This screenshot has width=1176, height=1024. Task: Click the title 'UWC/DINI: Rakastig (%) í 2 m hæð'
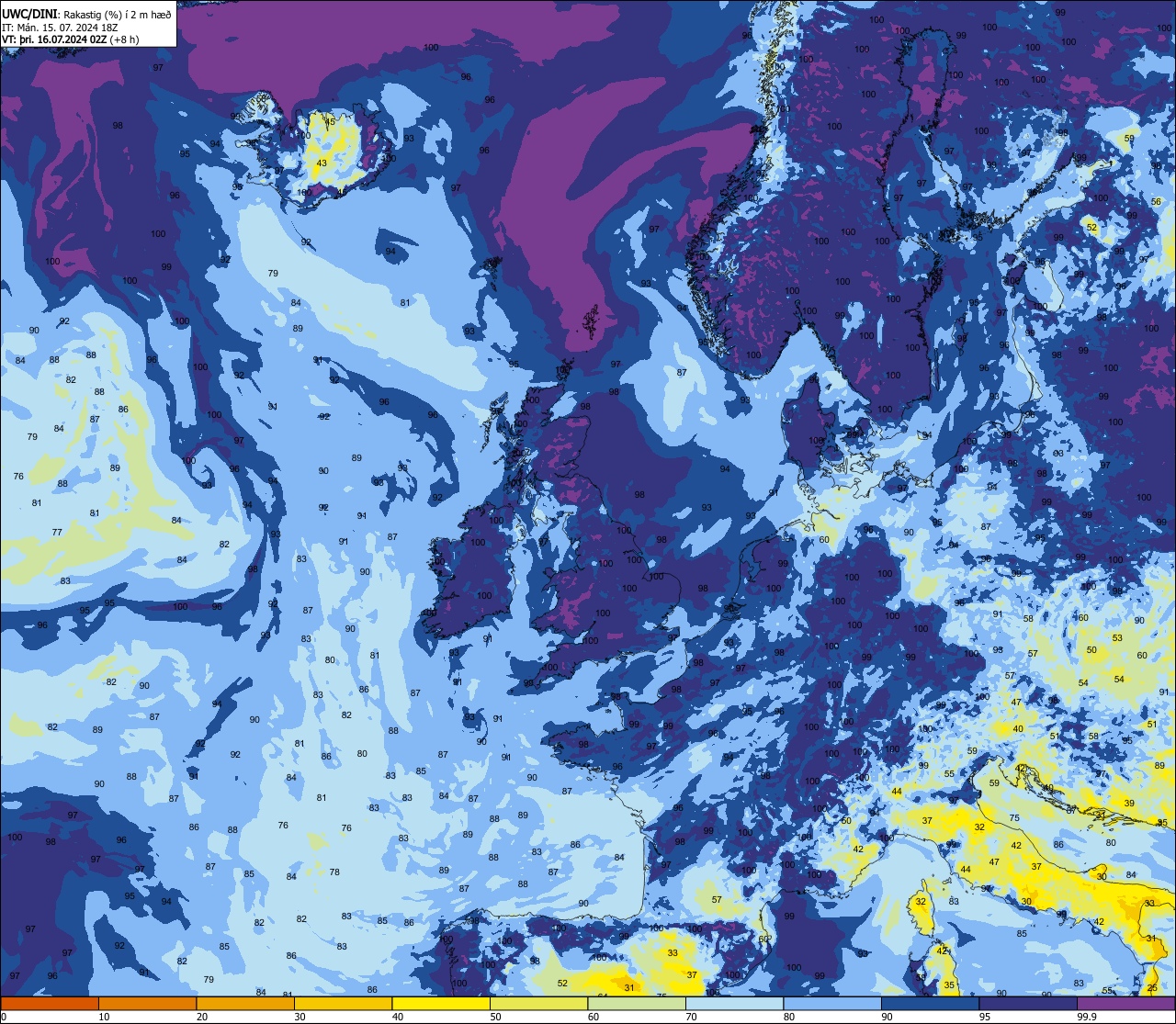coord(86,14)
